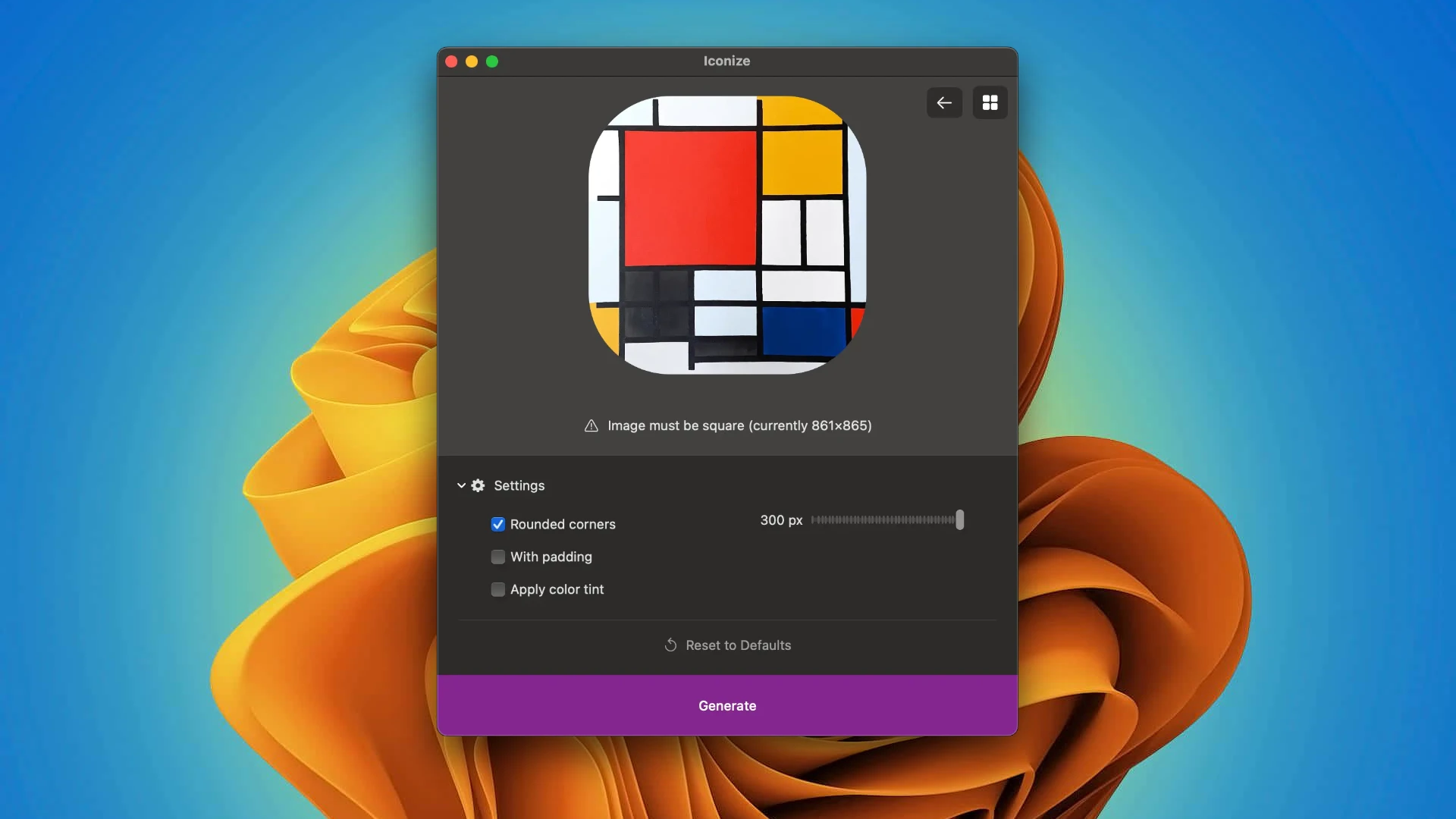The width and height of the screenshot is (1456, 819).
Task: Click the Iconize window title
Action: click(726, 61)
